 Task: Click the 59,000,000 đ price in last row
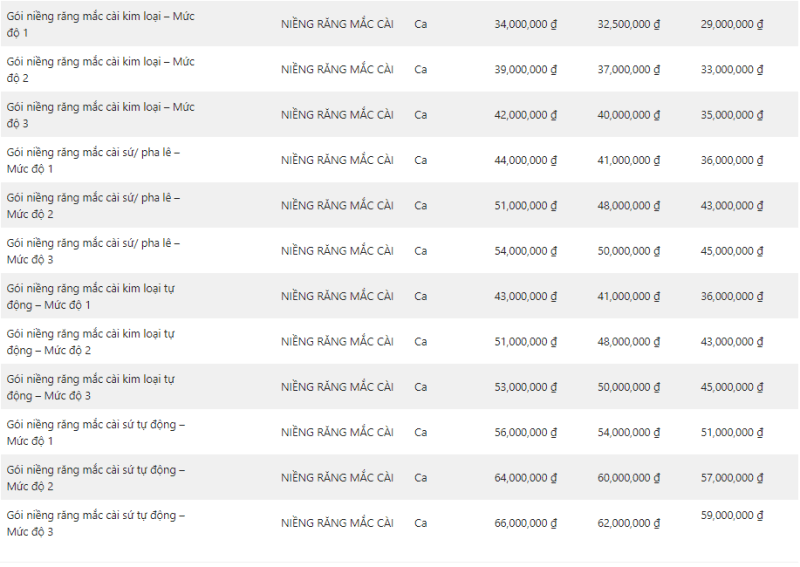coord(732,515)
